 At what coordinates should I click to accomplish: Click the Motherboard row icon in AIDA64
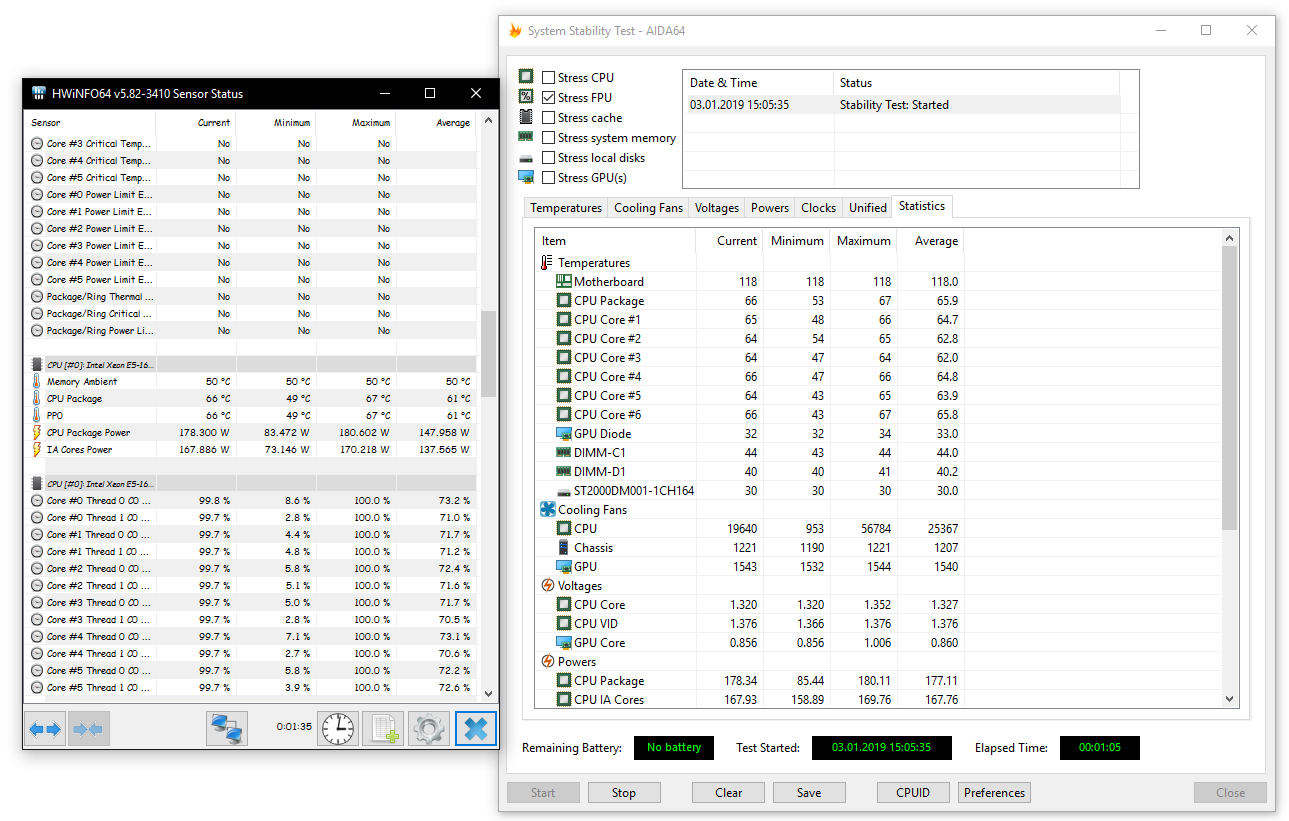[563, 282]
